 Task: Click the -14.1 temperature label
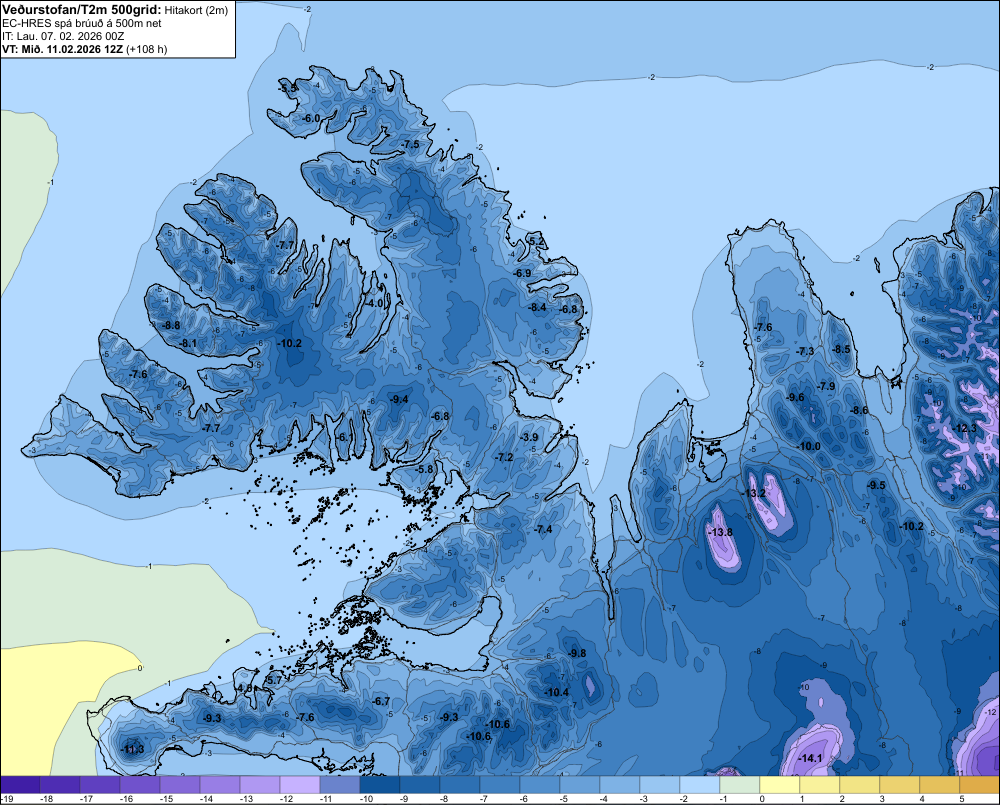pos(810,758)
